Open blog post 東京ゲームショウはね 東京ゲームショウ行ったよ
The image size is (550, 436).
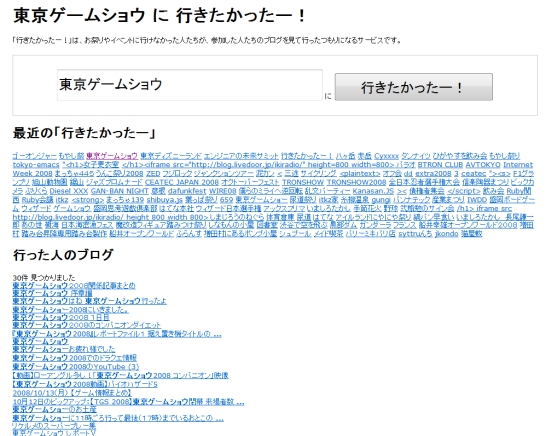click(89, 301)
